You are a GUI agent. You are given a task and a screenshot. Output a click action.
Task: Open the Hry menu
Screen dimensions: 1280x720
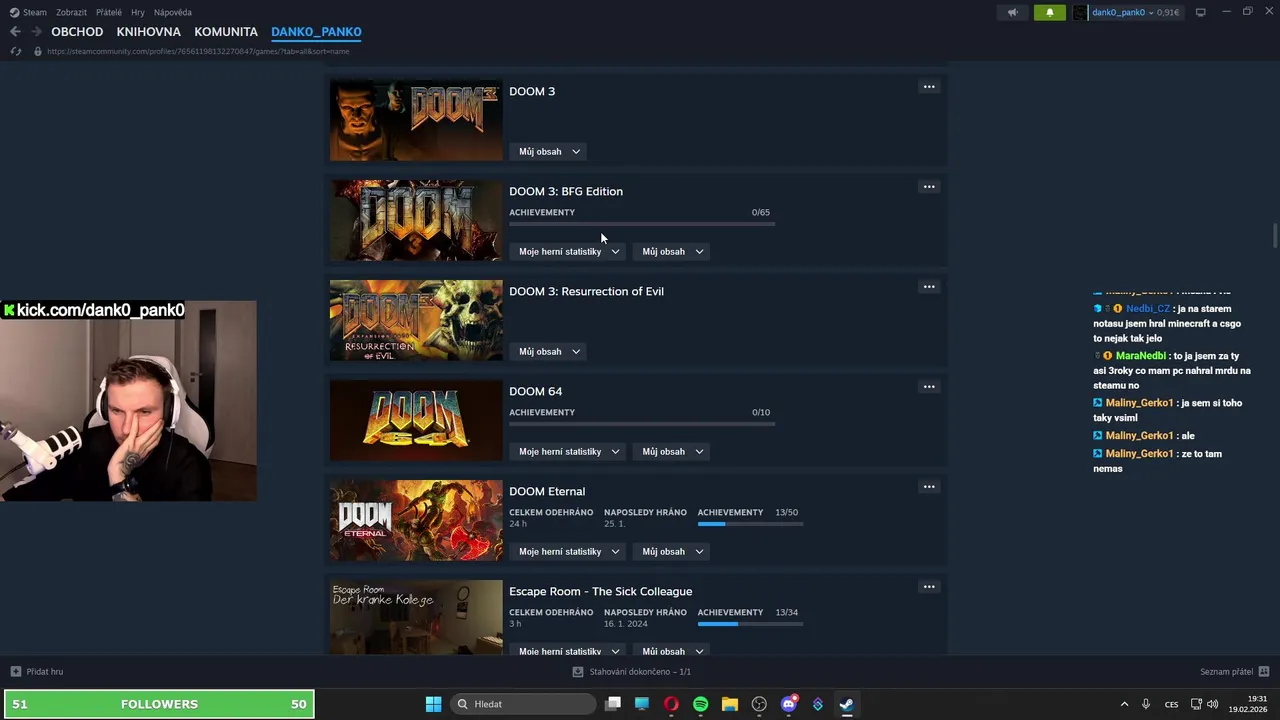coord(138,12)
